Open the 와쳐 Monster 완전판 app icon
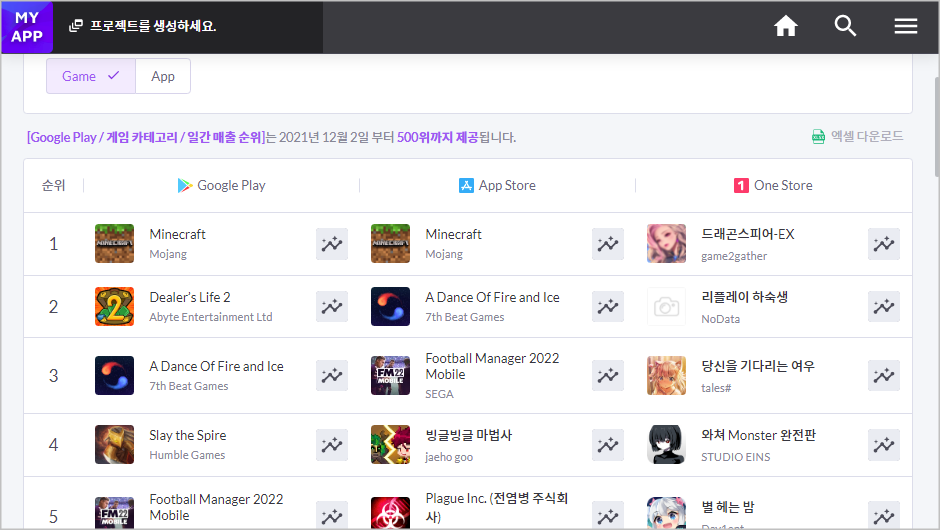 coord(666,444)
